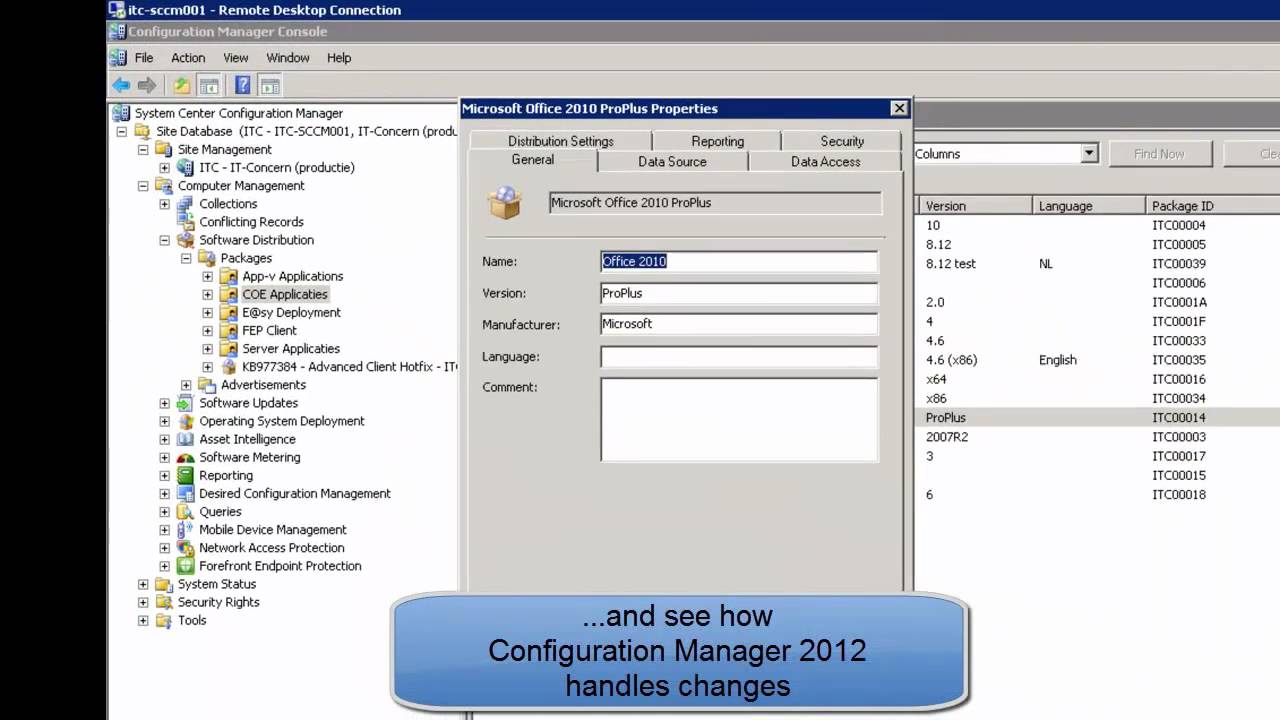Click the Up one level folder icon
Screen dimensions: 1280x720
tap(182, 85)
